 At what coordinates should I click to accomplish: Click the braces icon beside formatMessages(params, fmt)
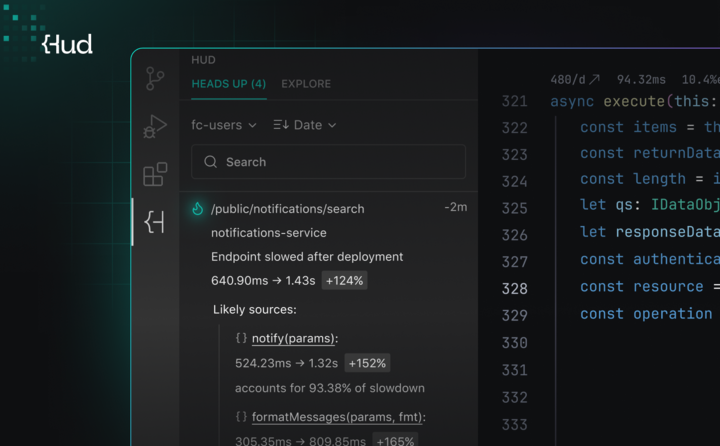[241, 417]
